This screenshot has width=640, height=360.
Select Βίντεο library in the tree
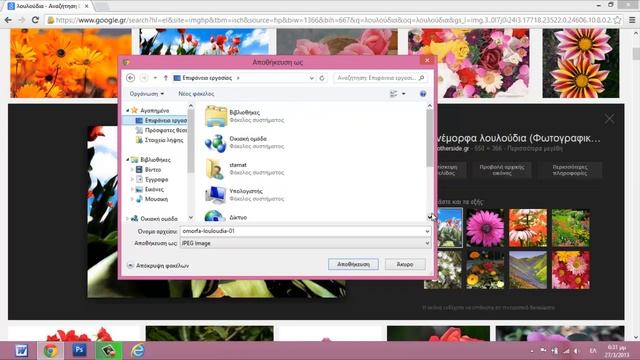tap(149, 170)
